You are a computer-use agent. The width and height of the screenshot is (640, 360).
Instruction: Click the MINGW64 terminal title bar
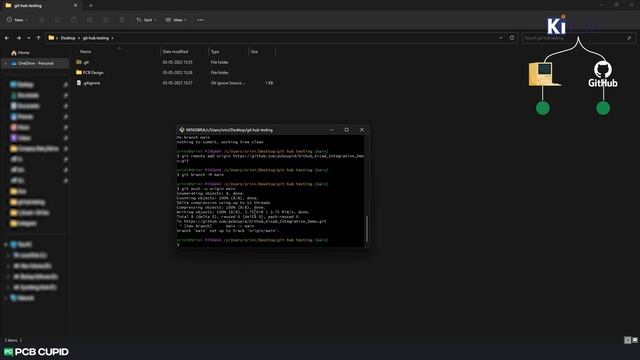point(273,130)
